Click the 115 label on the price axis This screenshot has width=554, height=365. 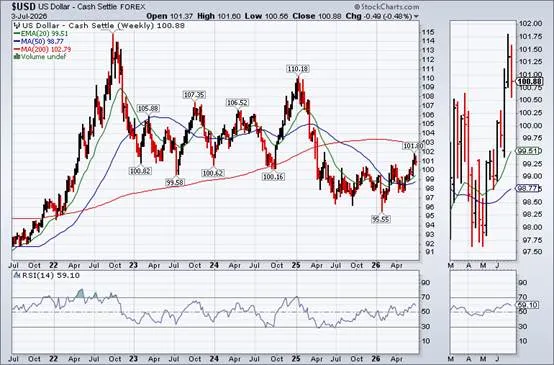click(x=428, y=32)
